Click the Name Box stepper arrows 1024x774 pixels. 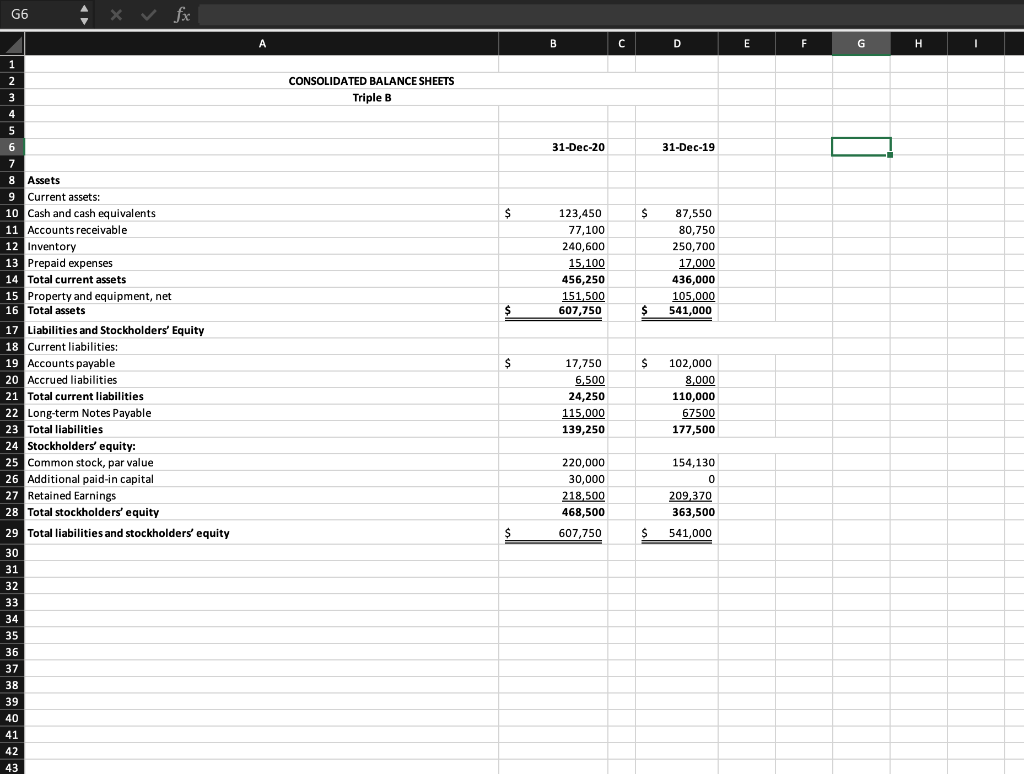[x=85, y=14]
